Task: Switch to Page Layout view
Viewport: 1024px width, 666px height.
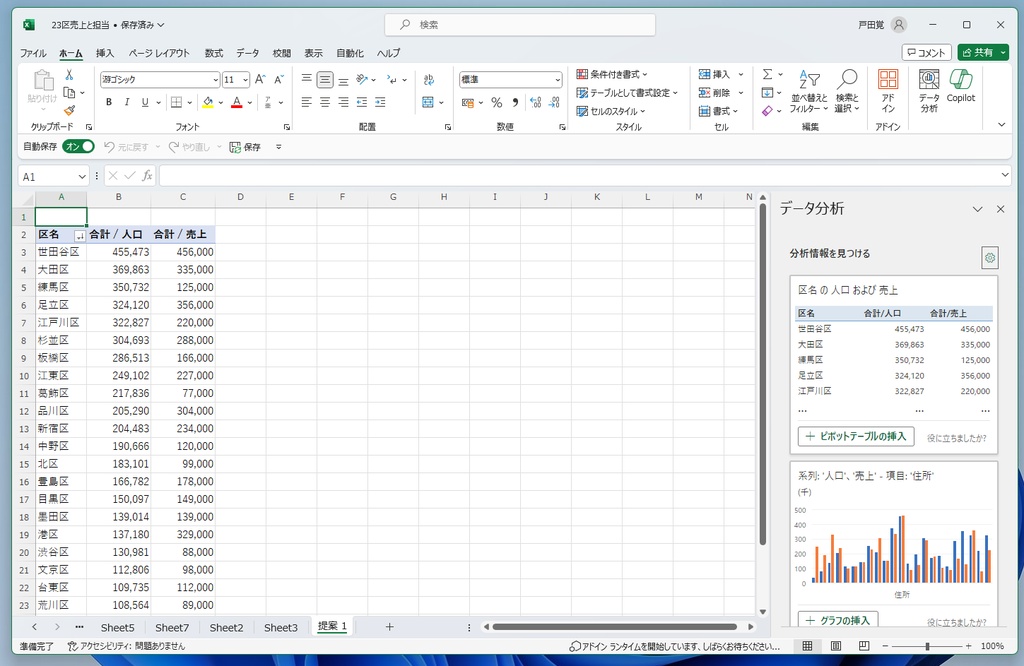Action: 836,646
